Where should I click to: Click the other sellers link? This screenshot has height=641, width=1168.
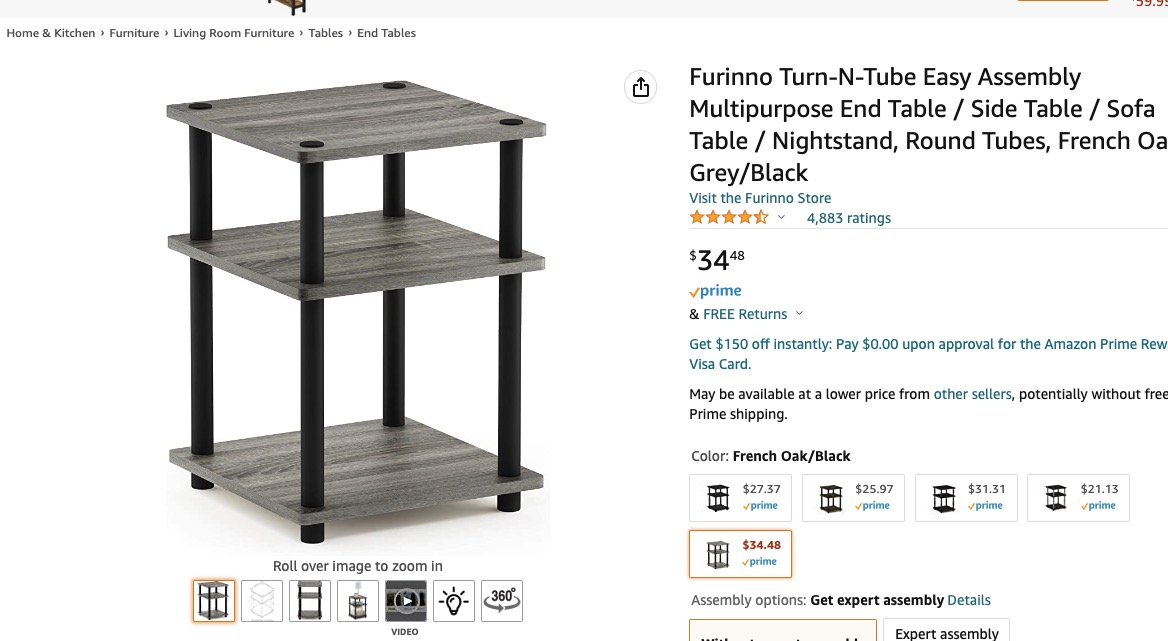click(972, 394)
